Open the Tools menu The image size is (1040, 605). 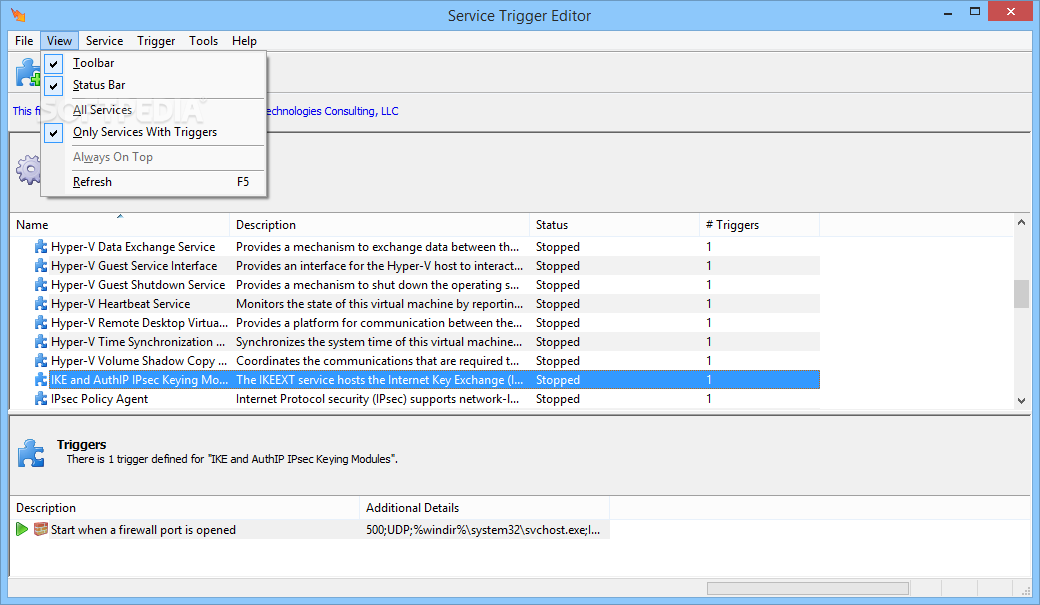pos(203,40)
